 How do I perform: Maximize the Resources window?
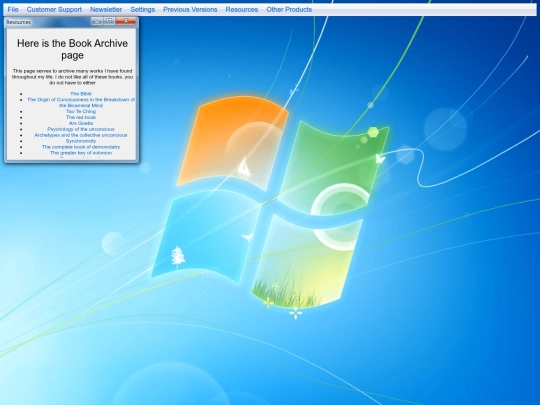pos(109,21)
